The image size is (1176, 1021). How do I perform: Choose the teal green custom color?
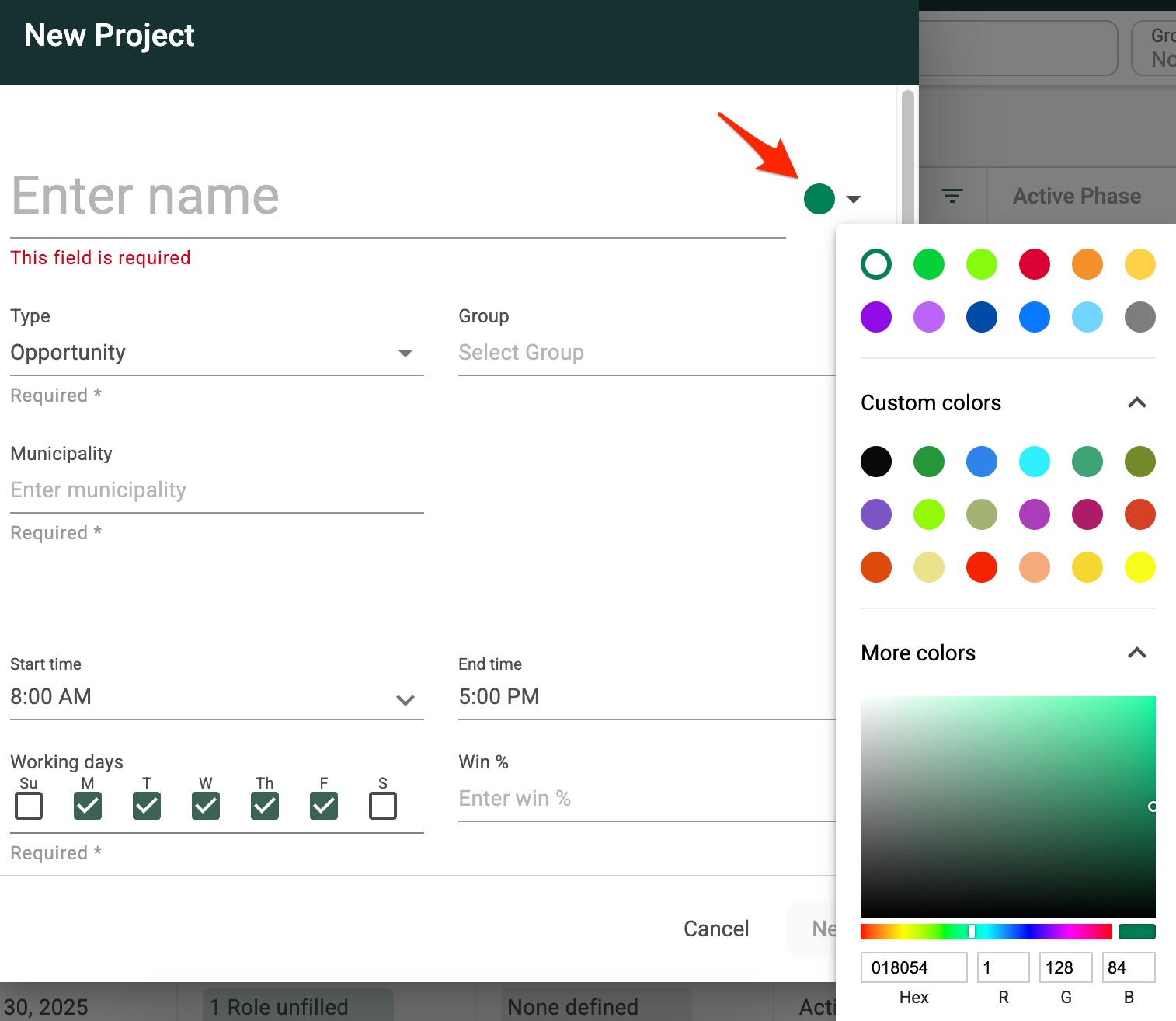[1087, 462]
